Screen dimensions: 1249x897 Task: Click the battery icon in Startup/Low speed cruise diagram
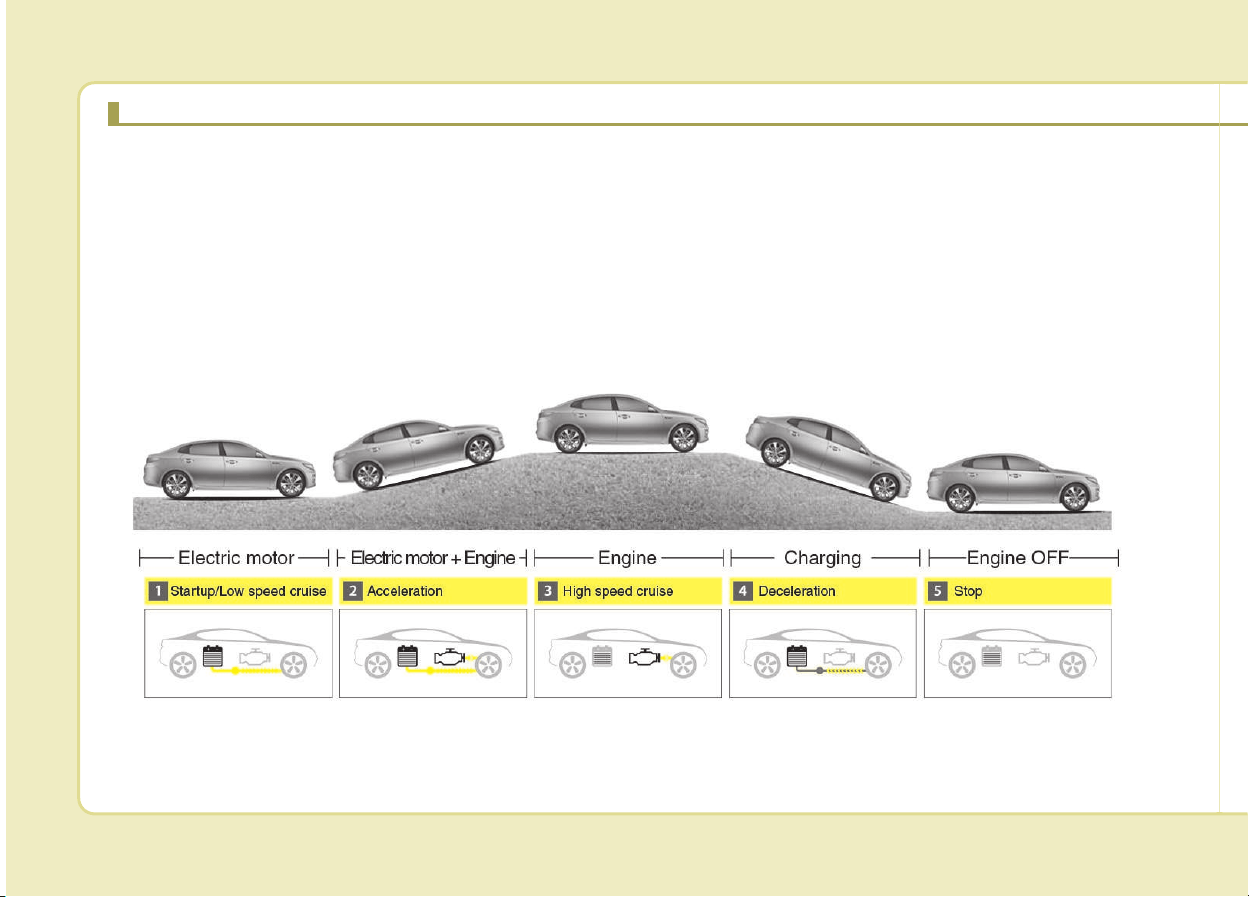[213, 657]
